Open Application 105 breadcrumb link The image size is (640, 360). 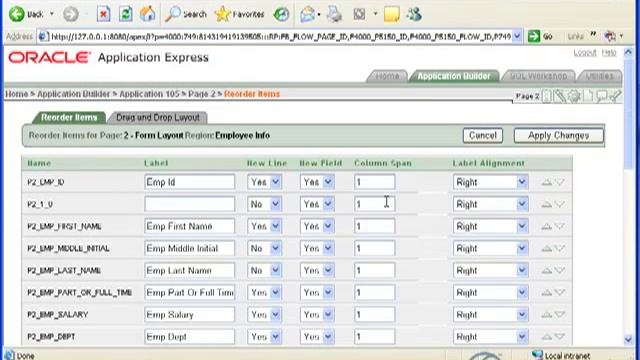pyautogui.click(x=149, y=94)
